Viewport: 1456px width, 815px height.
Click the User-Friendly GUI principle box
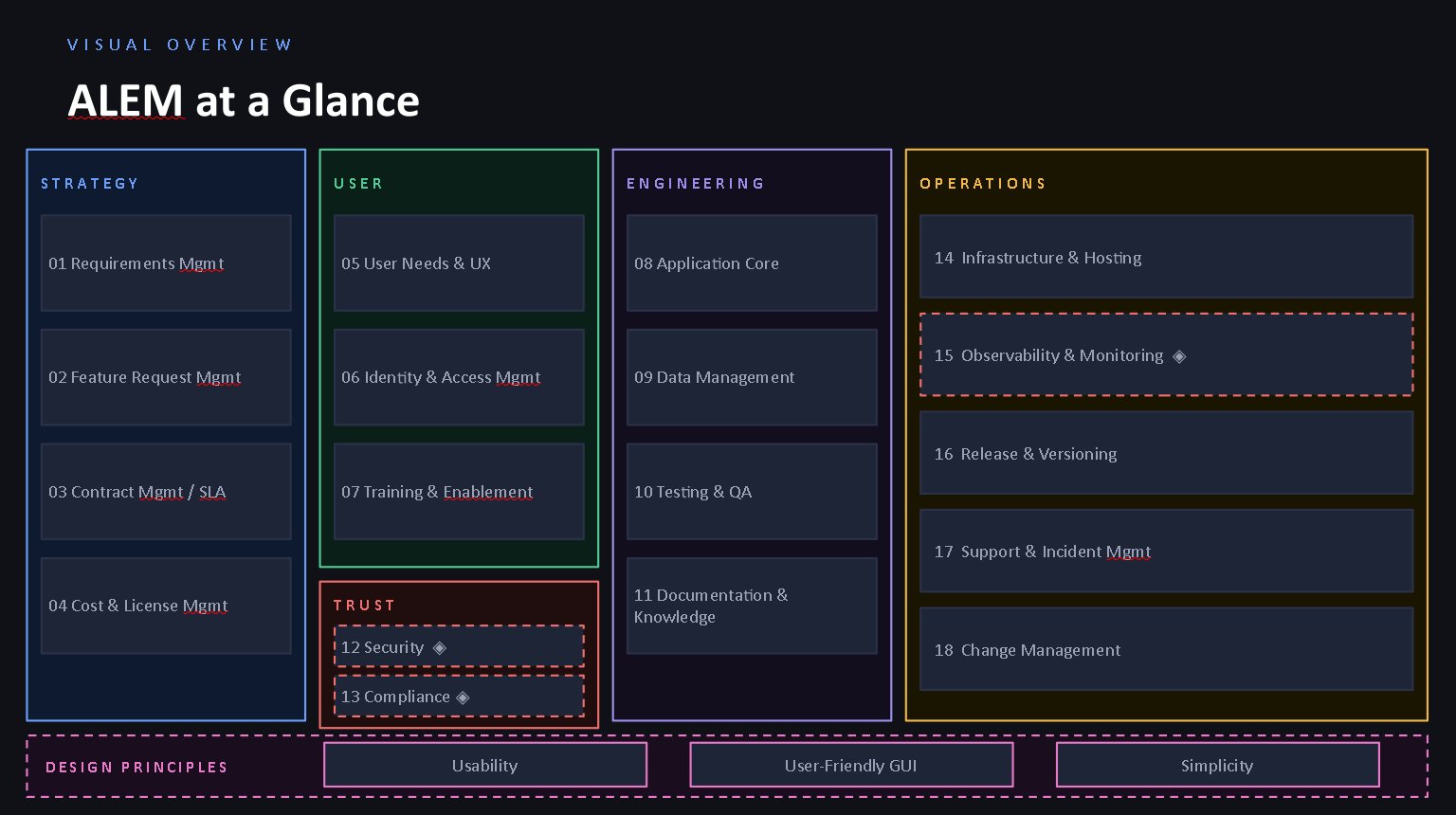pyautogui.click(x=851, y=765)
